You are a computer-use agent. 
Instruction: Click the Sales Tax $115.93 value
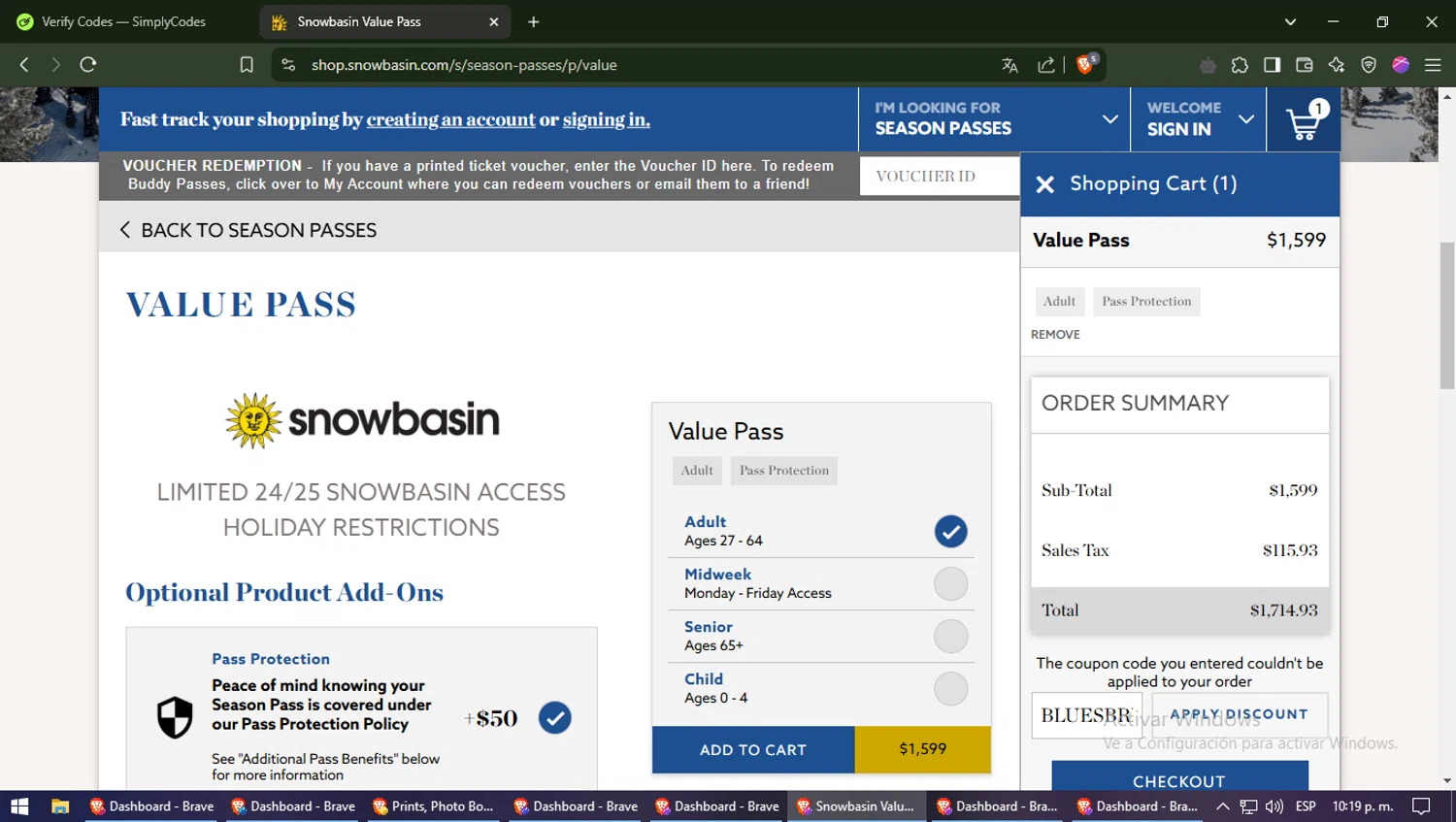(x=1290, y=550)
